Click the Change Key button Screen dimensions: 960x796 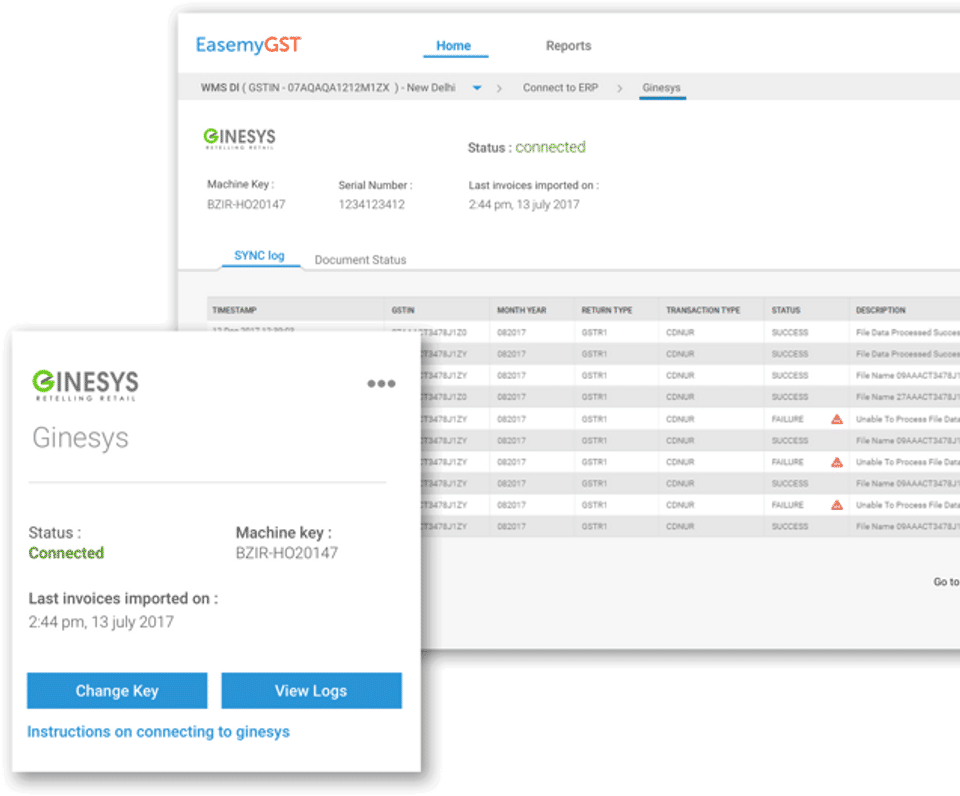coord(117,691)
